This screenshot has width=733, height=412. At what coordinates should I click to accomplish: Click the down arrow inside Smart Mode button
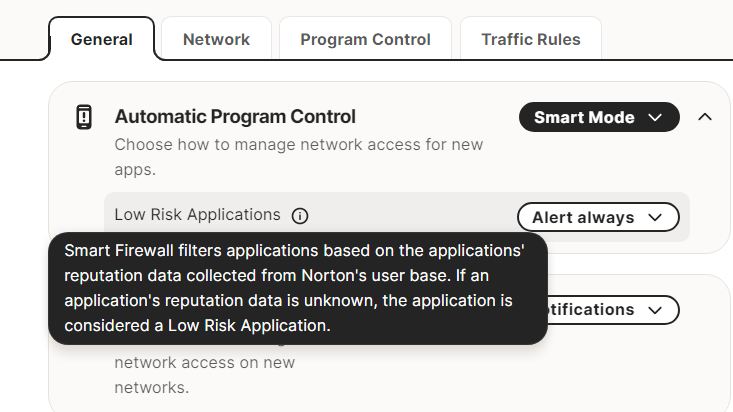[655, 117]
